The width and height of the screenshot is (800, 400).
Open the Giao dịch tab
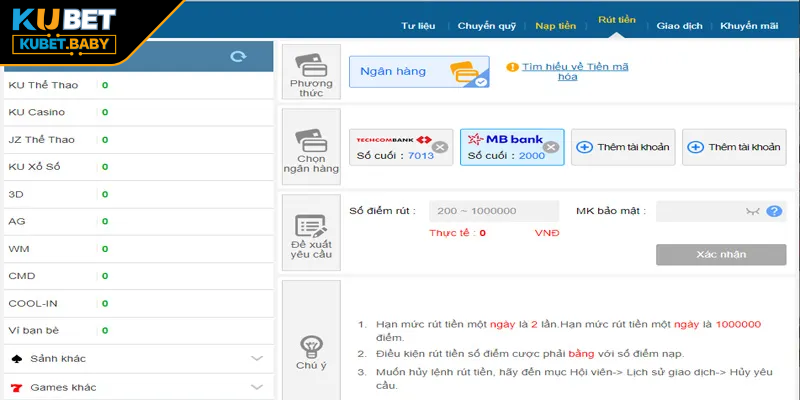(x=680, y=26)
